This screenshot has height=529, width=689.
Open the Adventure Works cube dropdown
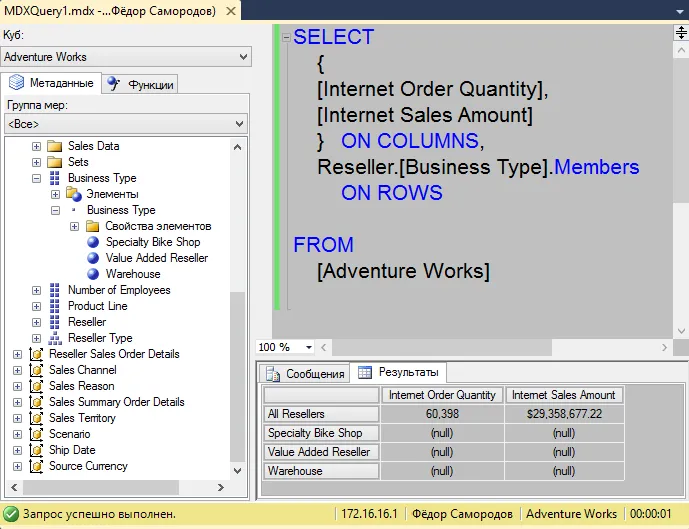243,57
